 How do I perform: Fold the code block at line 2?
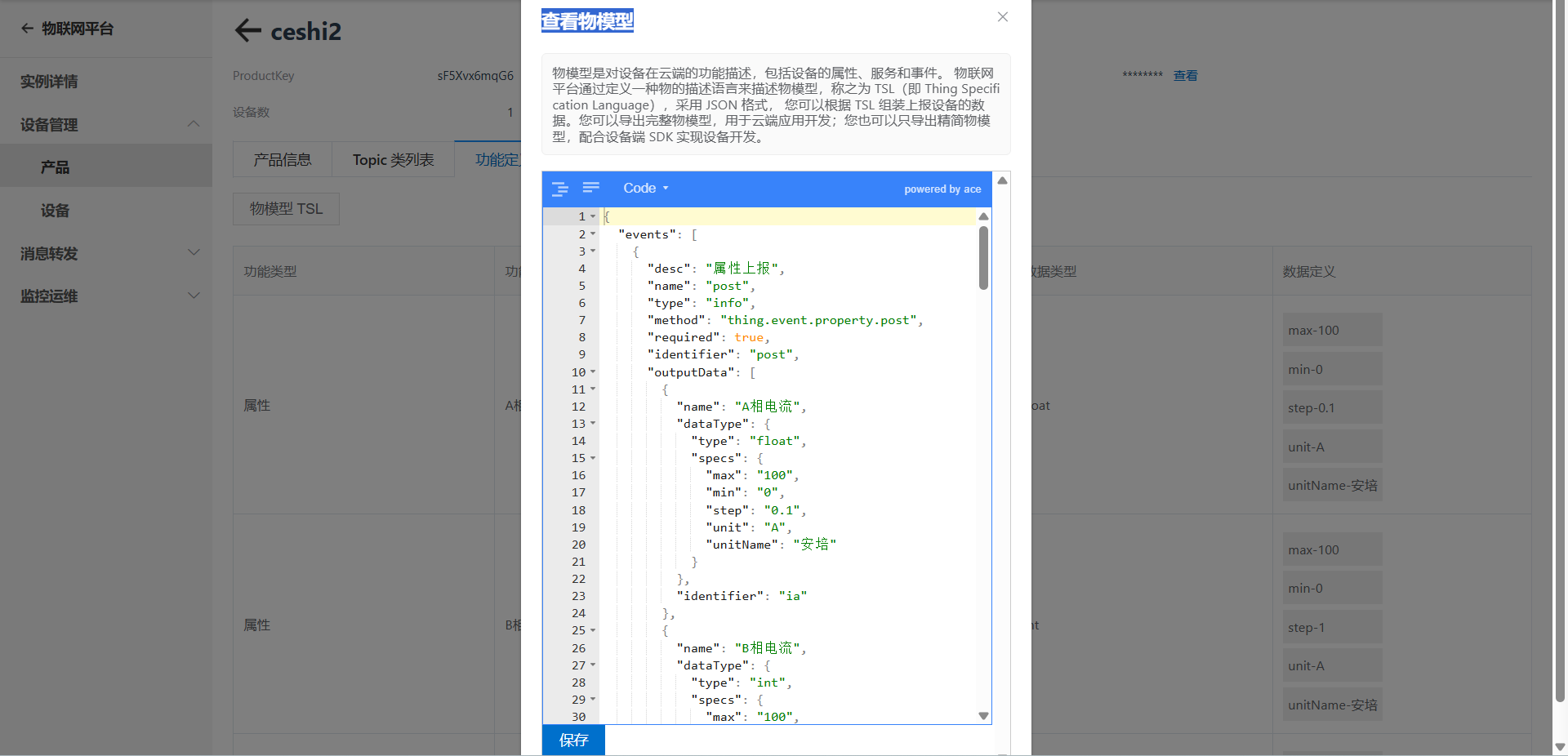(593, 234)
